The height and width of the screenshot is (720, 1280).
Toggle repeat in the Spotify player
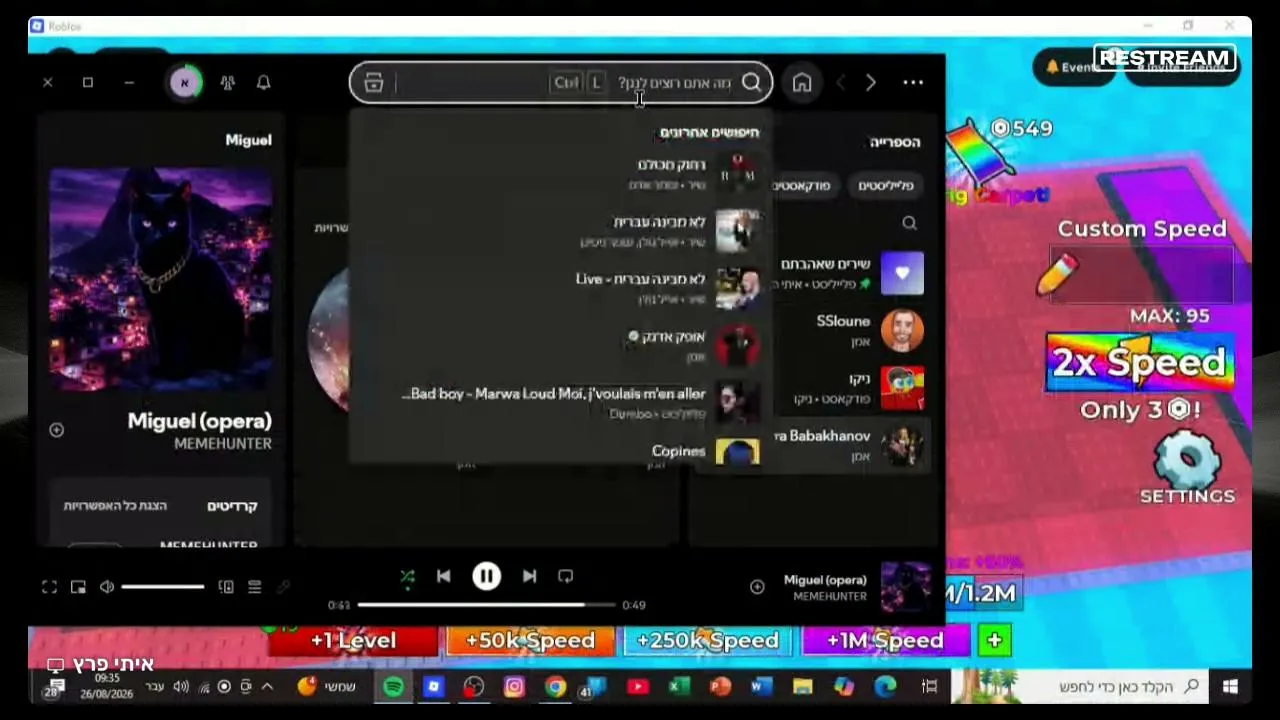tap(565, 576)
